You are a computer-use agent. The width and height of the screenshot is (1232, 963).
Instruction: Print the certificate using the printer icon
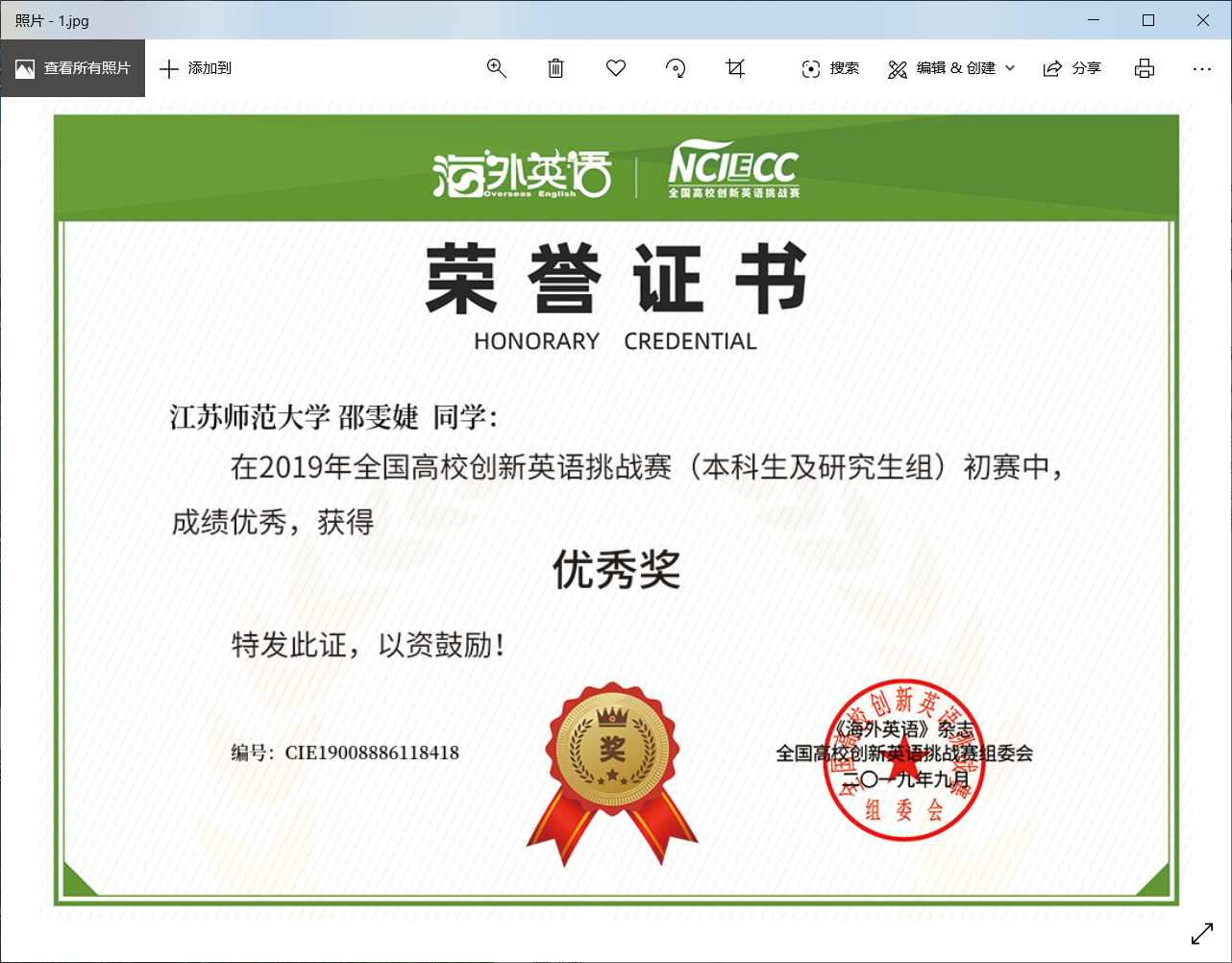coord(1144,68)
